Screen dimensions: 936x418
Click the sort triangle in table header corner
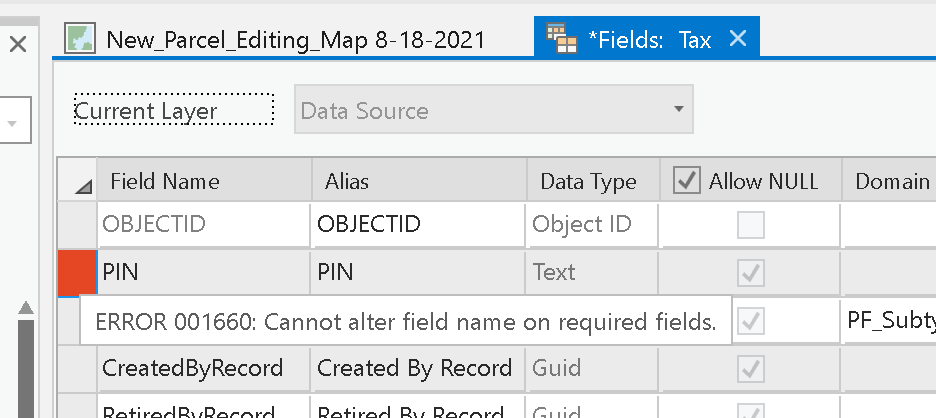tap(84, 188)
